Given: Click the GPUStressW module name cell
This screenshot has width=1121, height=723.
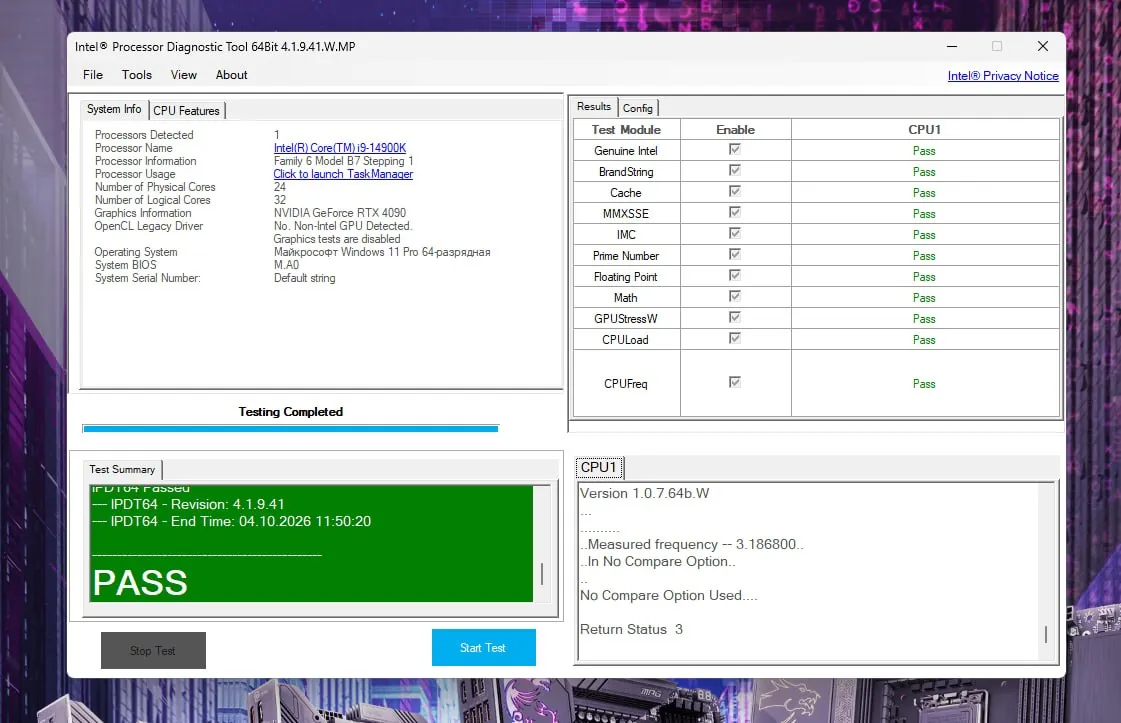Looking at the screenshot, I should [x=626, y=319].
